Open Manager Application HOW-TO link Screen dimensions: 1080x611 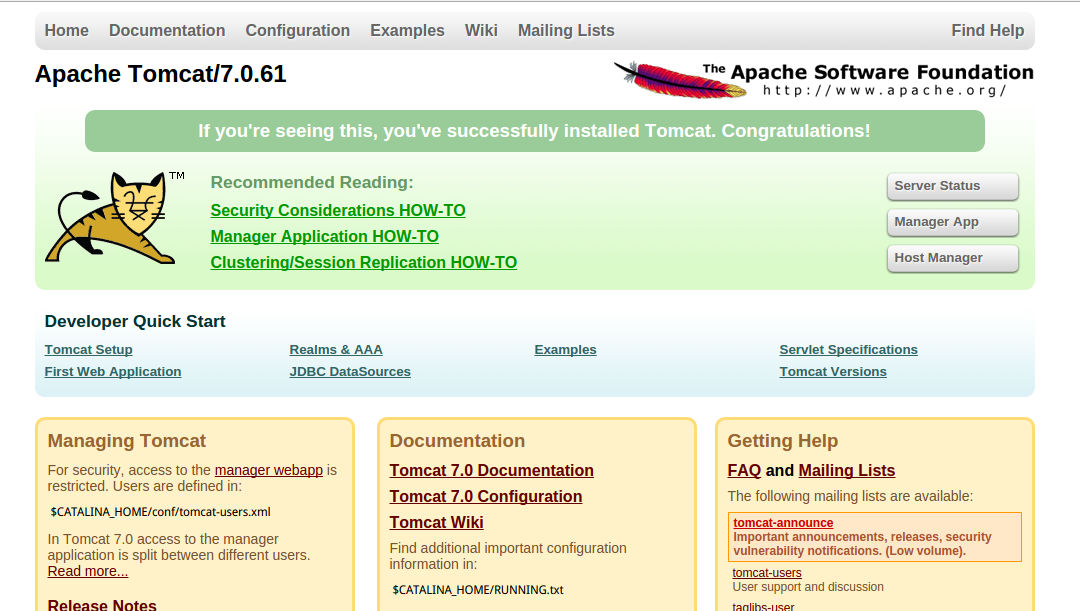pyautogui.click(x=324, y=236)
